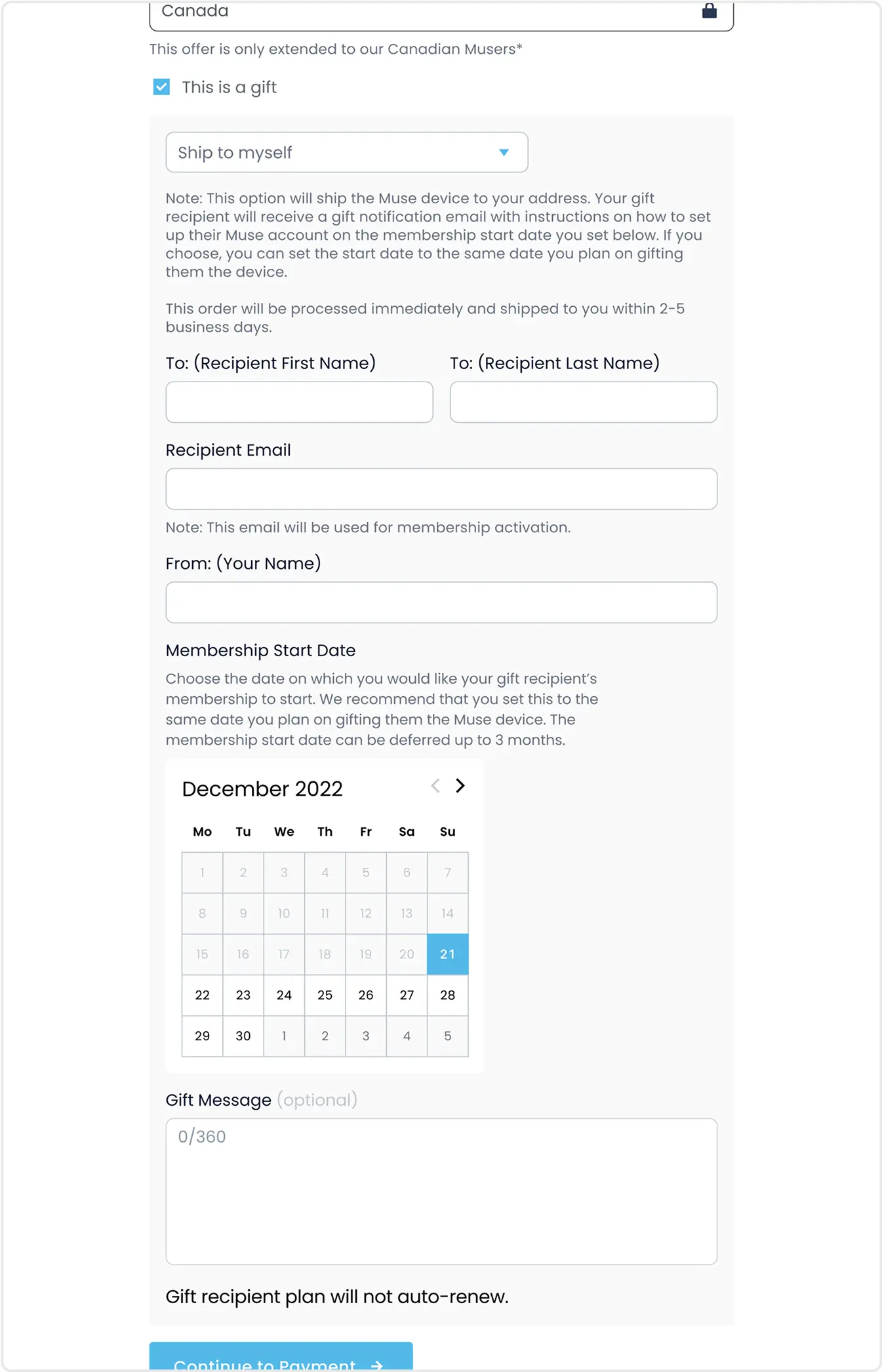The width and height of the screenshot is (882, 1372).
Task: Focus the Recipient Email input
Action: pos(441,488)
